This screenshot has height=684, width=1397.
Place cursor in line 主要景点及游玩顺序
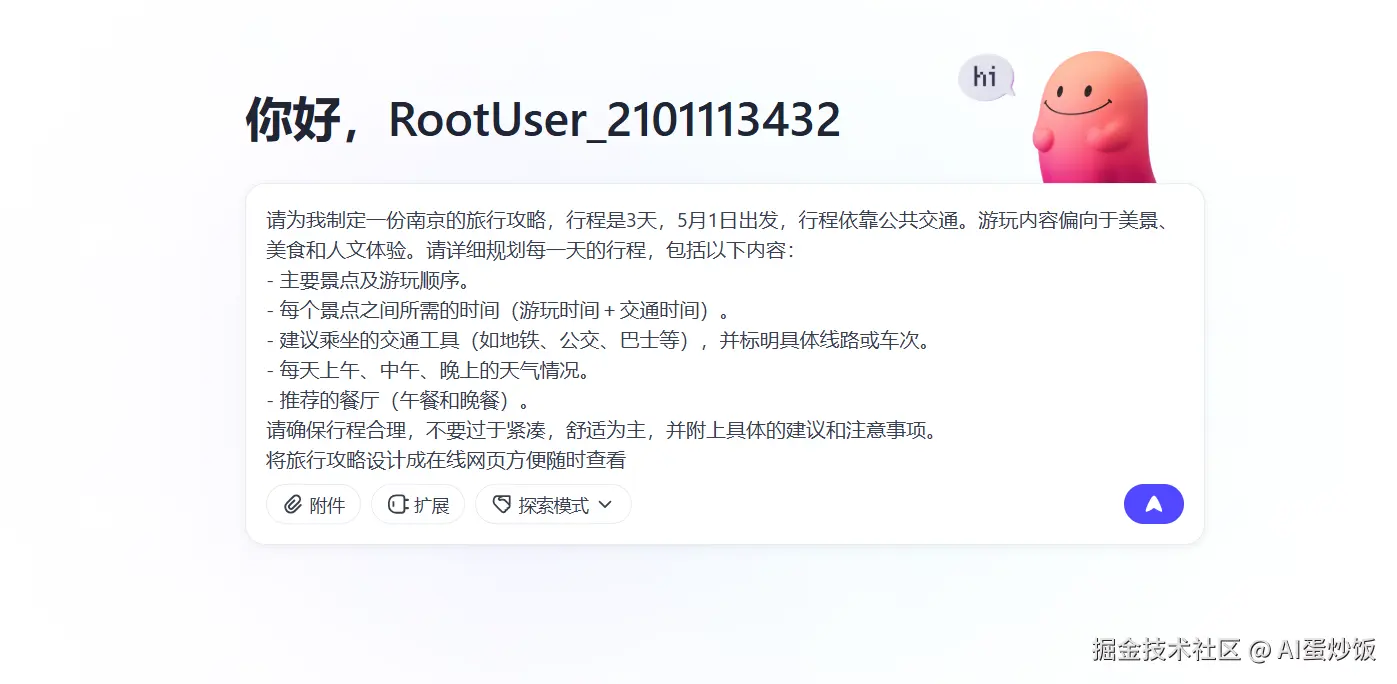tap(368, 280)
